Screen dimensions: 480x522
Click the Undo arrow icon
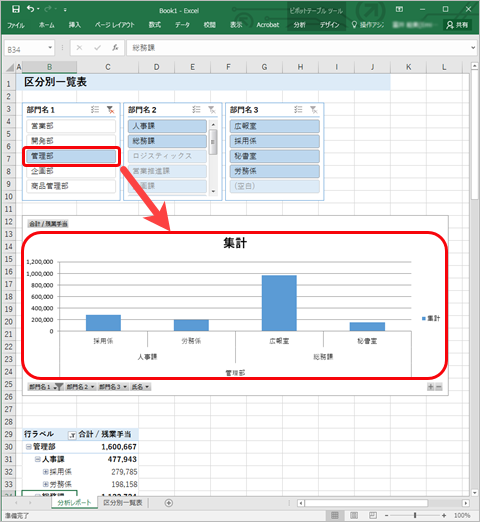(x=30, y=9)
